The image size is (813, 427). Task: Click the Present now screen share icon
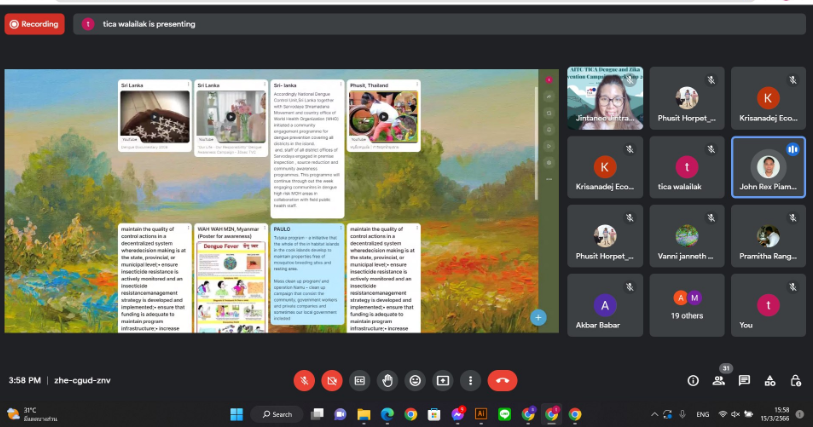click(x=443, y=380)
